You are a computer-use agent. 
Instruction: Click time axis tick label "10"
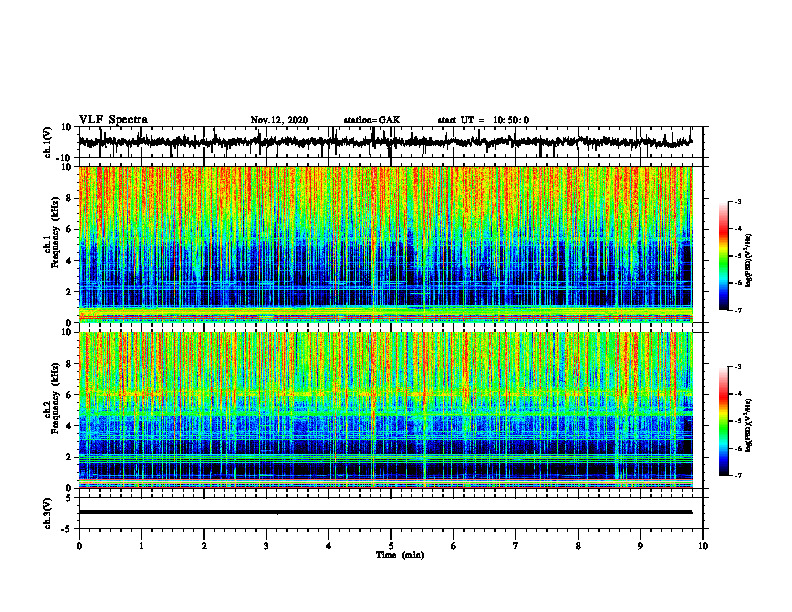(x=703, y=546)
